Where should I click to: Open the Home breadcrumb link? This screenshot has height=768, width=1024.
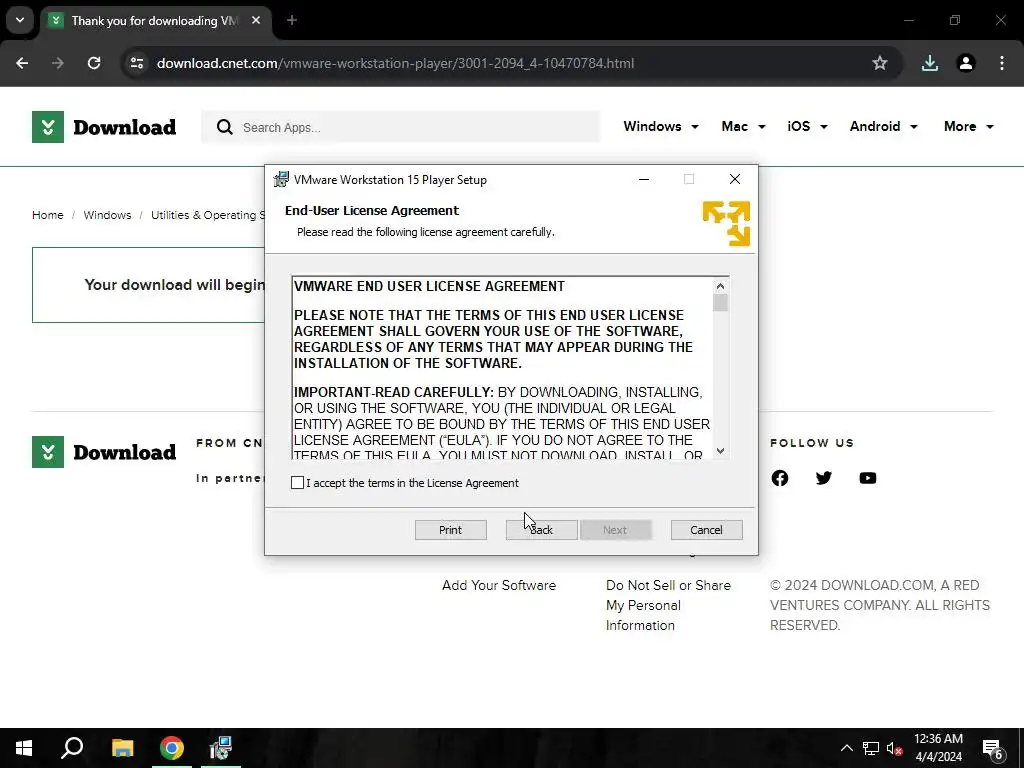point(48,215)
